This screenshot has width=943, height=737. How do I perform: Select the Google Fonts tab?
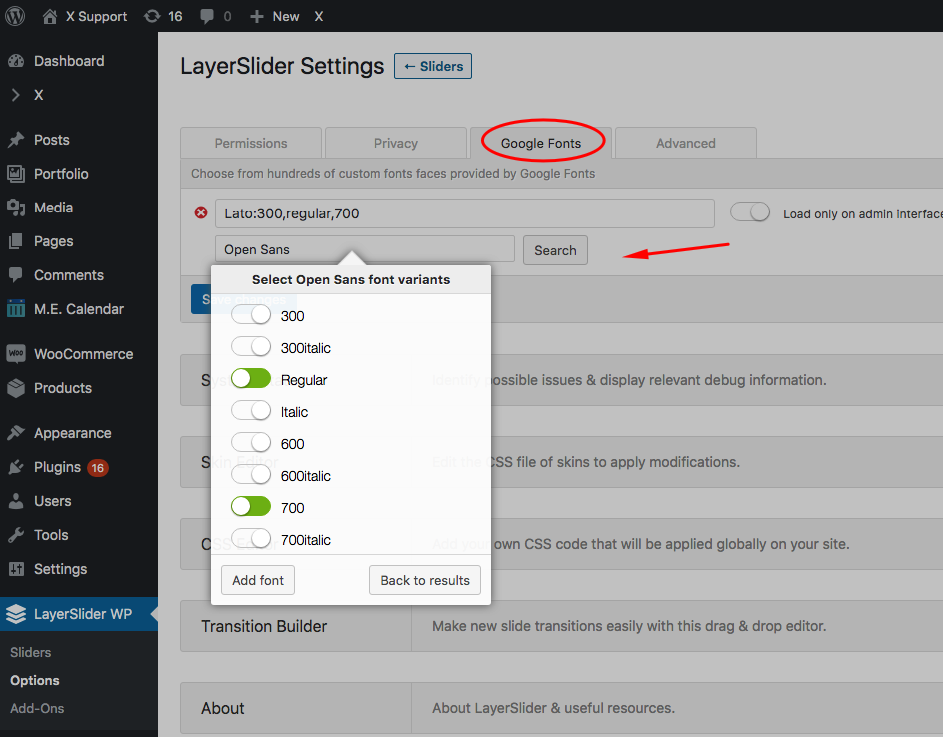pos(541,143)
